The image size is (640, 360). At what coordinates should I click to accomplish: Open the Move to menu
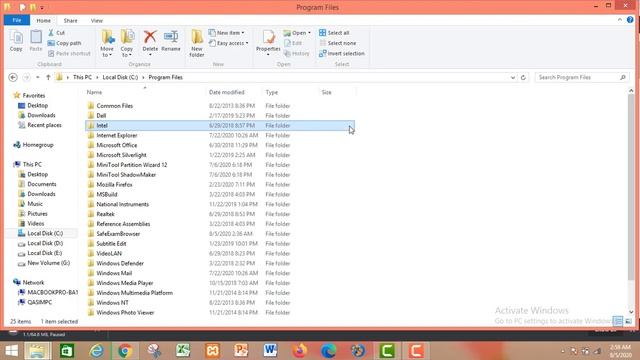(107, 43)
